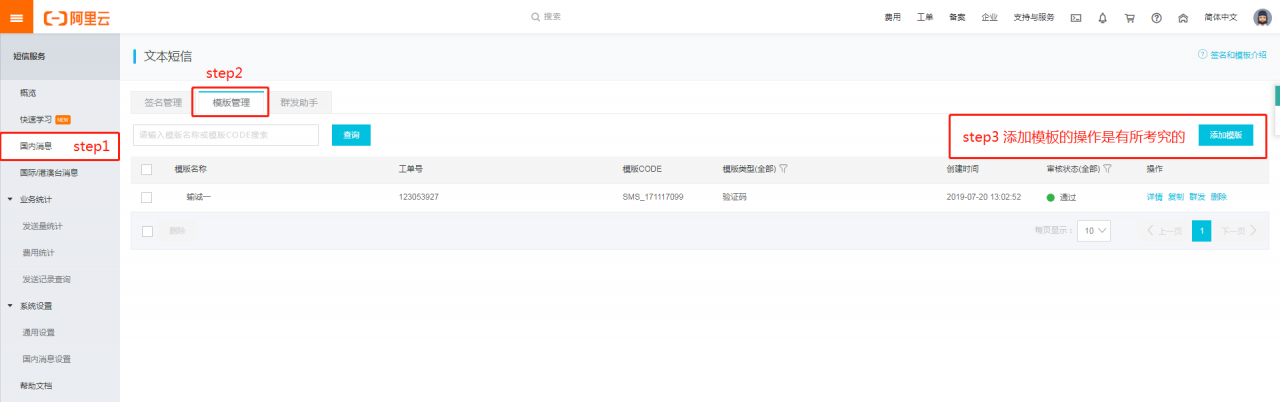Open the 费用 menu in the top bar

coord(893,18)
